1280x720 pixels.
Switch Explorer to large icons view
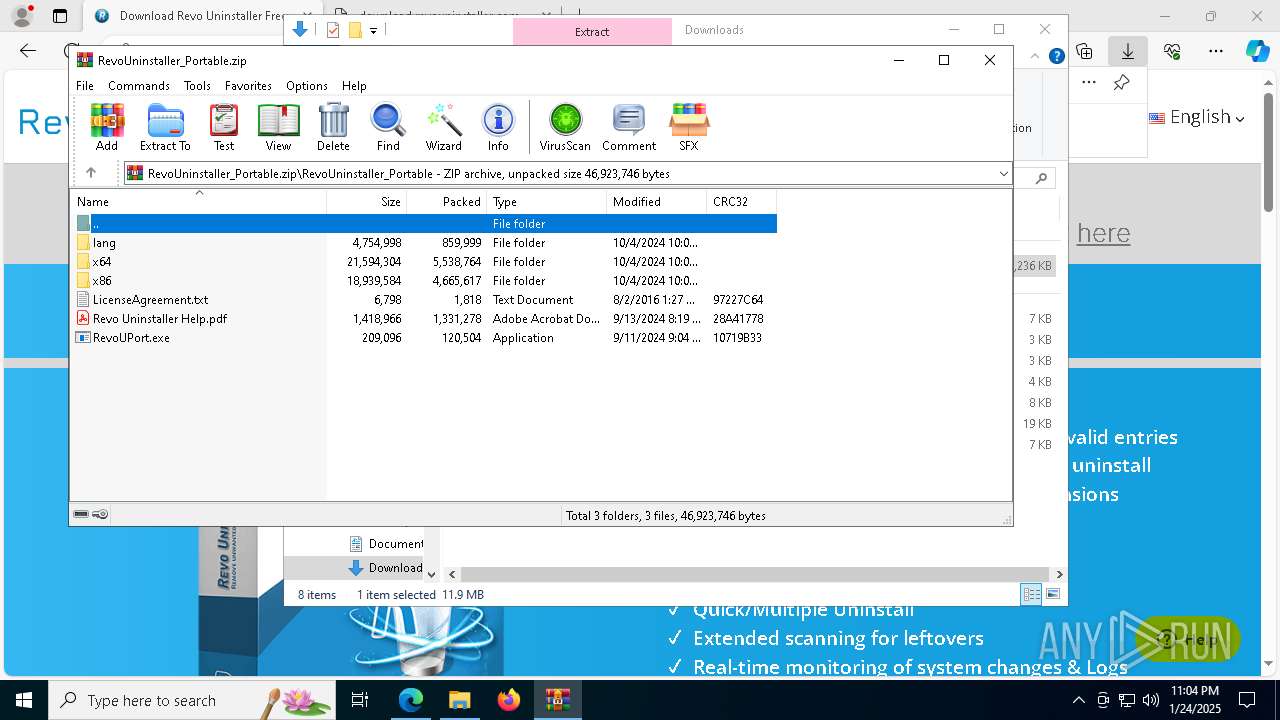click(x=1052, y=594)
